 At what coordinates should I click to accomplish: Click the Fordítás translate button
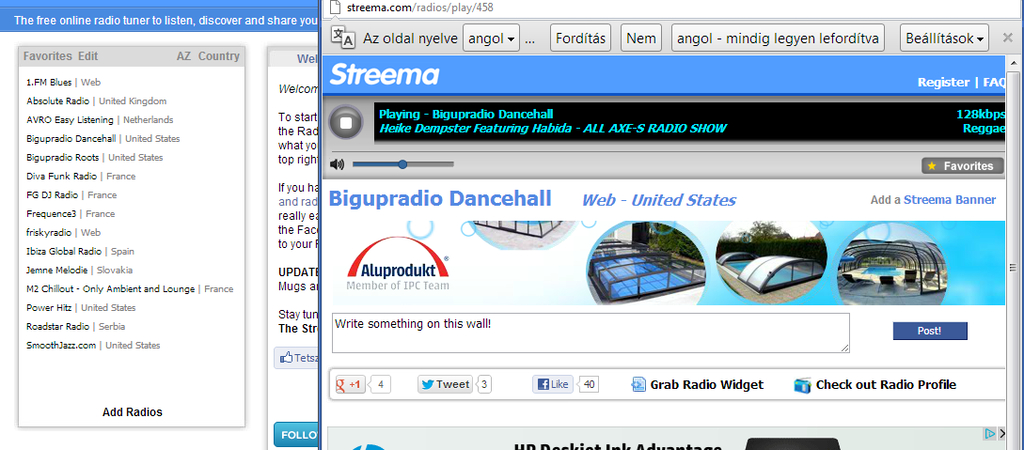580,38
